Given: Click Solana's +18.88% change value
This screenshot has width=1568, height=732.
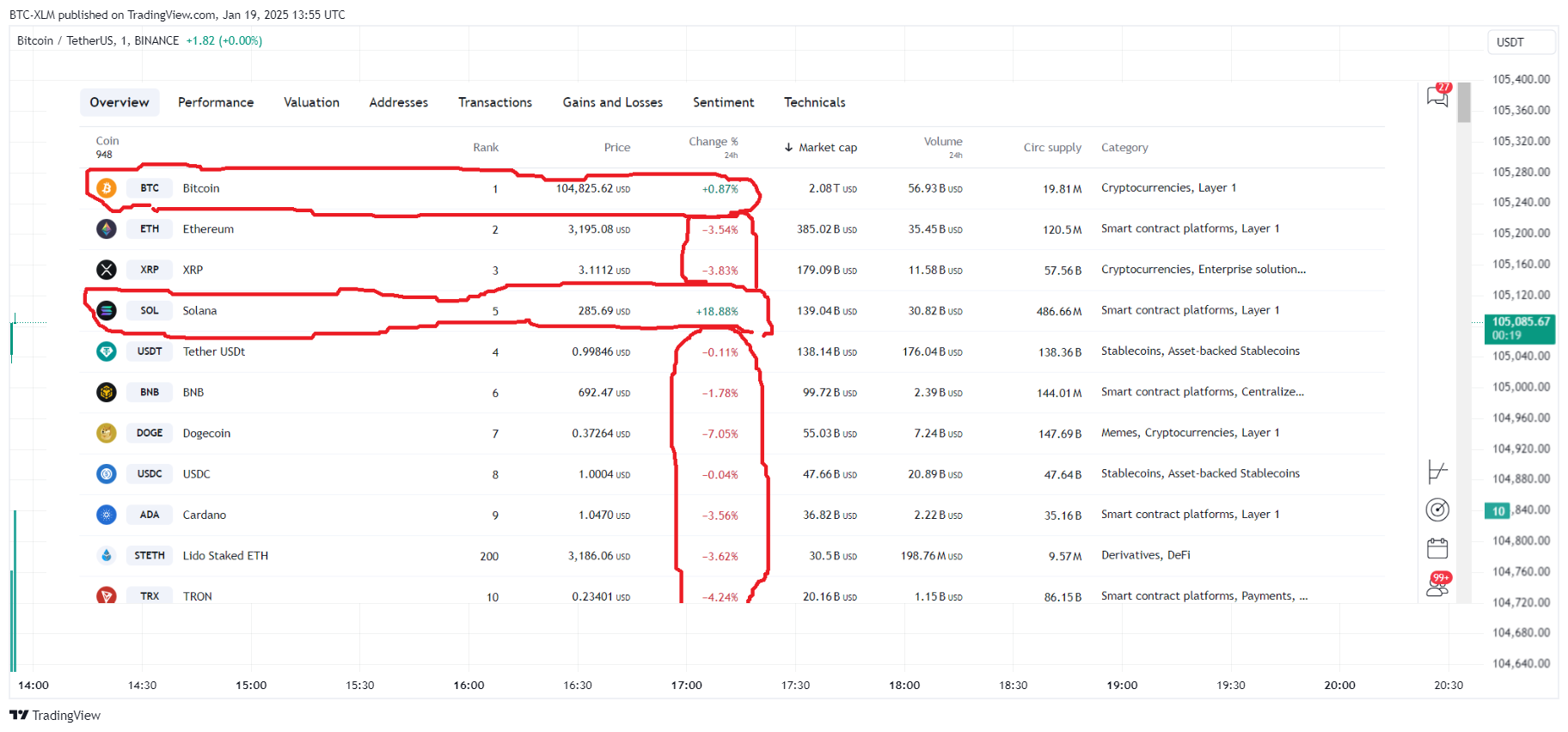Looking at the screenshot, I should (x=717, y=312).
